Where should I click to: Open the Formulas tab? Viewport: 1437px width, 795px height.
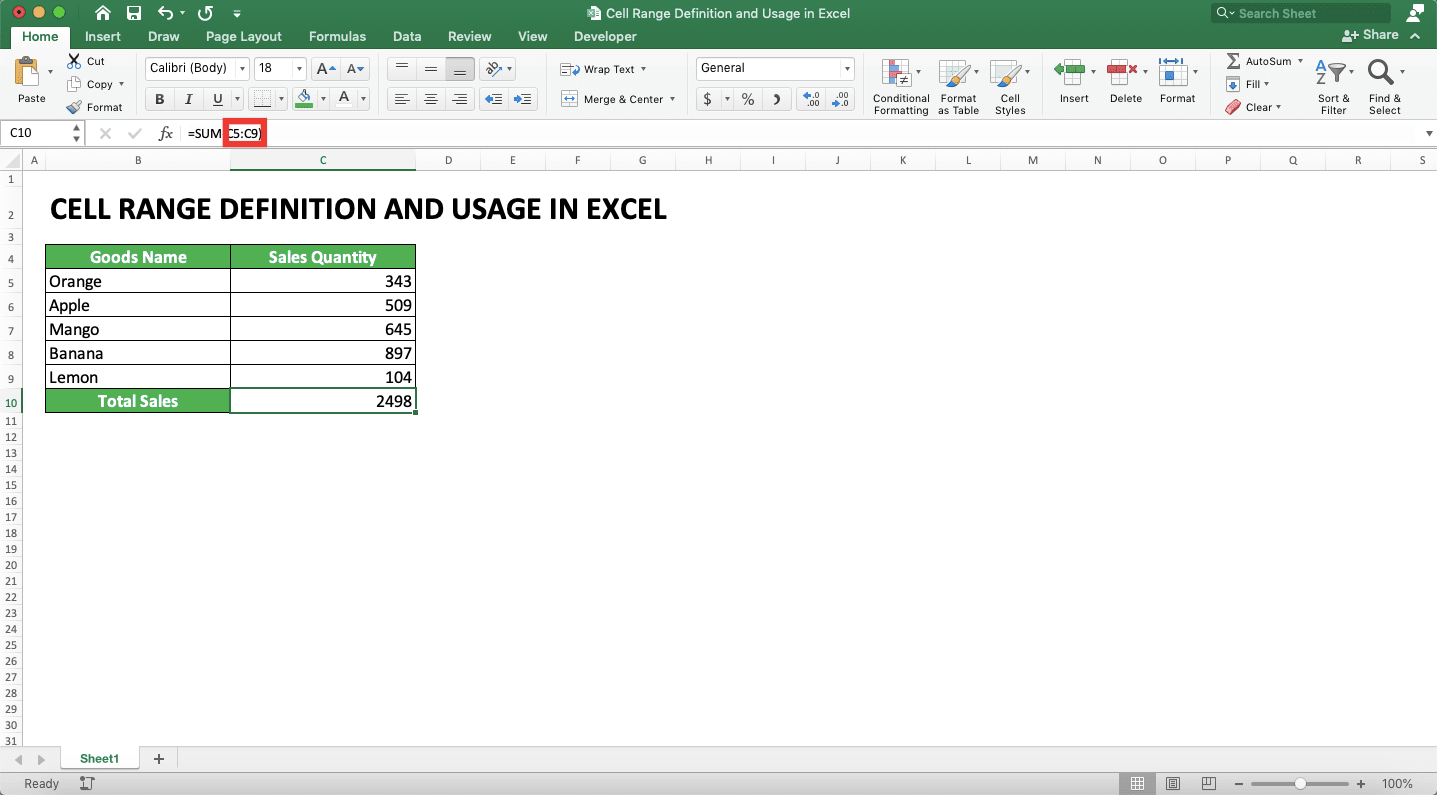tap(337, 36)
